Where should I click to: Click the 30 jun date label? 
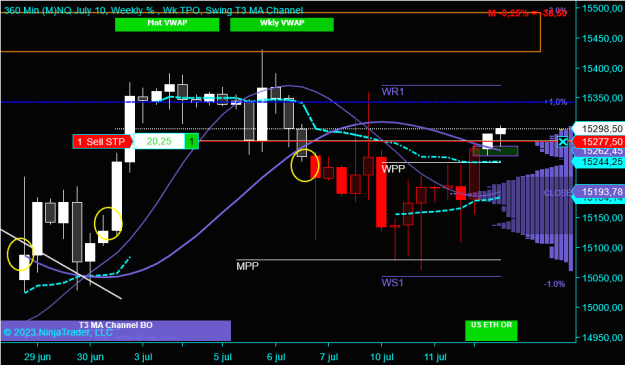pyautogui.click(x=90, y=357)
